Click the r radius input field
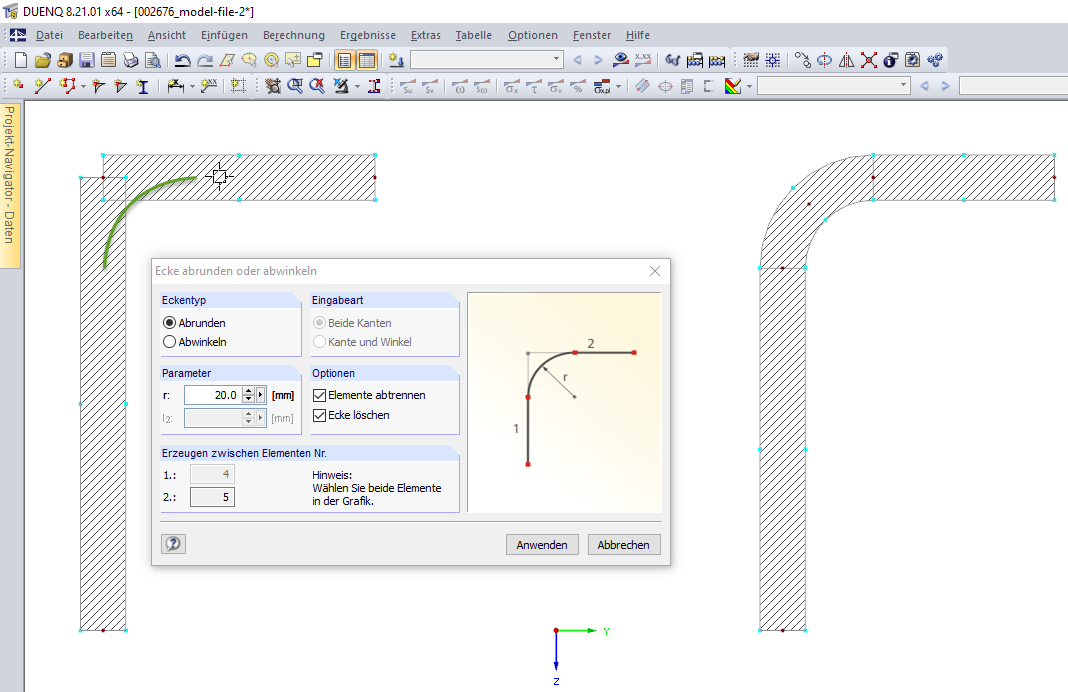Screen dimensions: 1068x692 tap(213, 395)
